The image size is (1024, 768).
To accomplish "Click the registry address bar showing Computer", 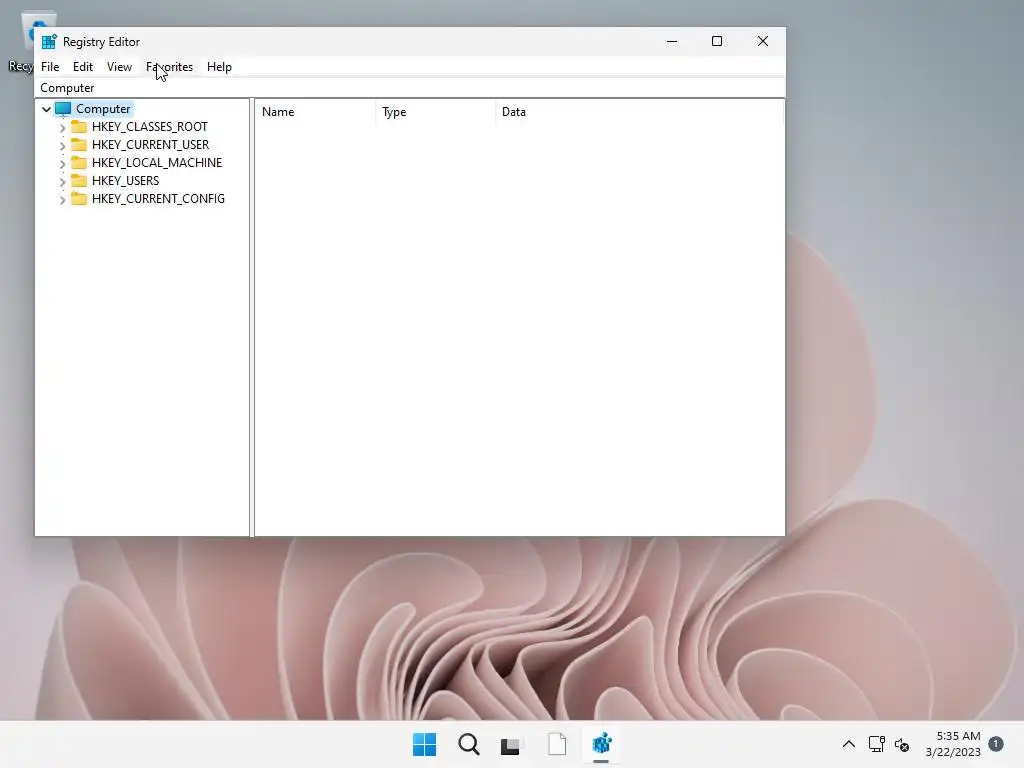I will click(x=410, y=88).
